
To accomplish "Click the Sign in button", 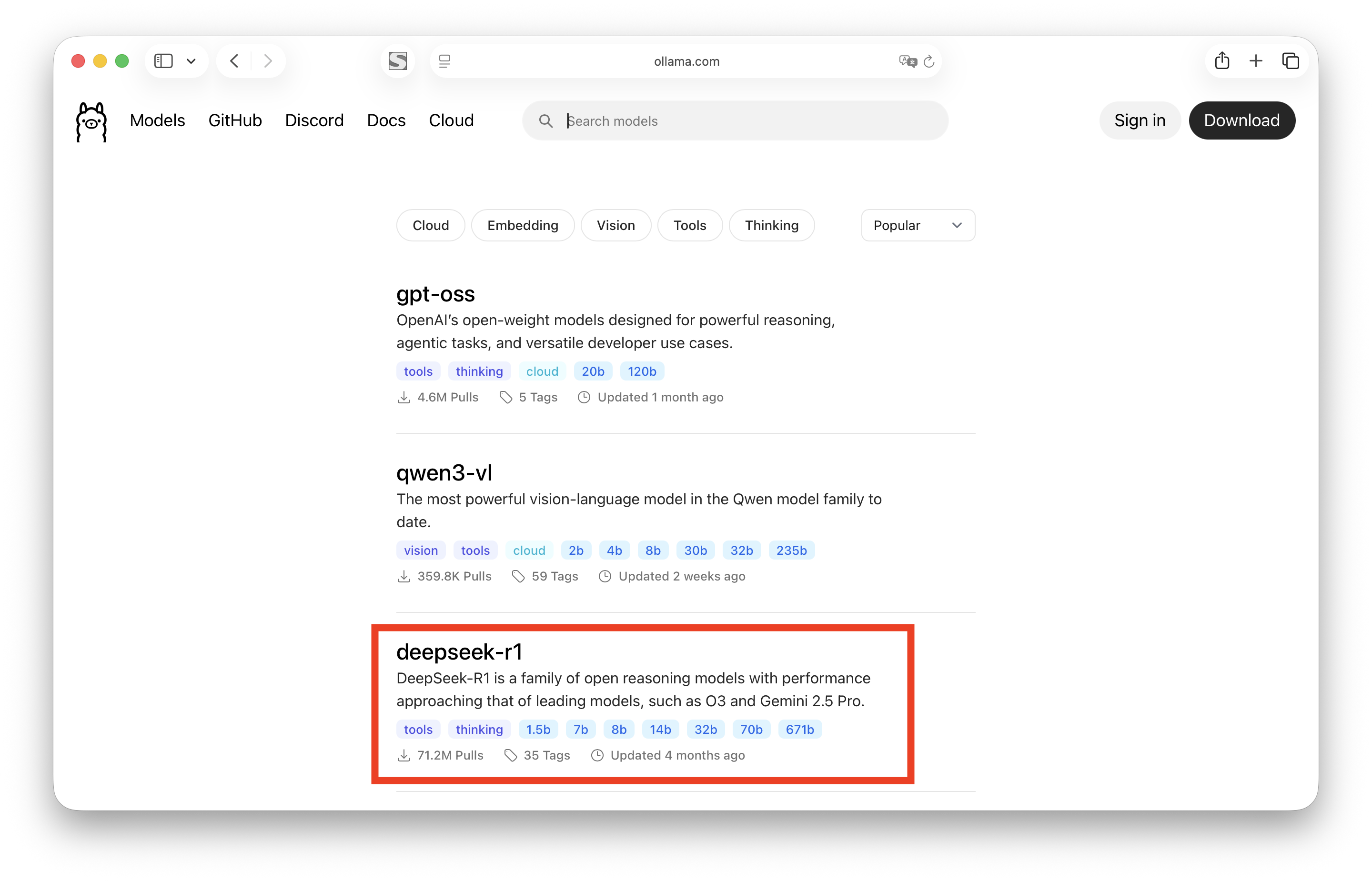I will [x=1139, y=120].
